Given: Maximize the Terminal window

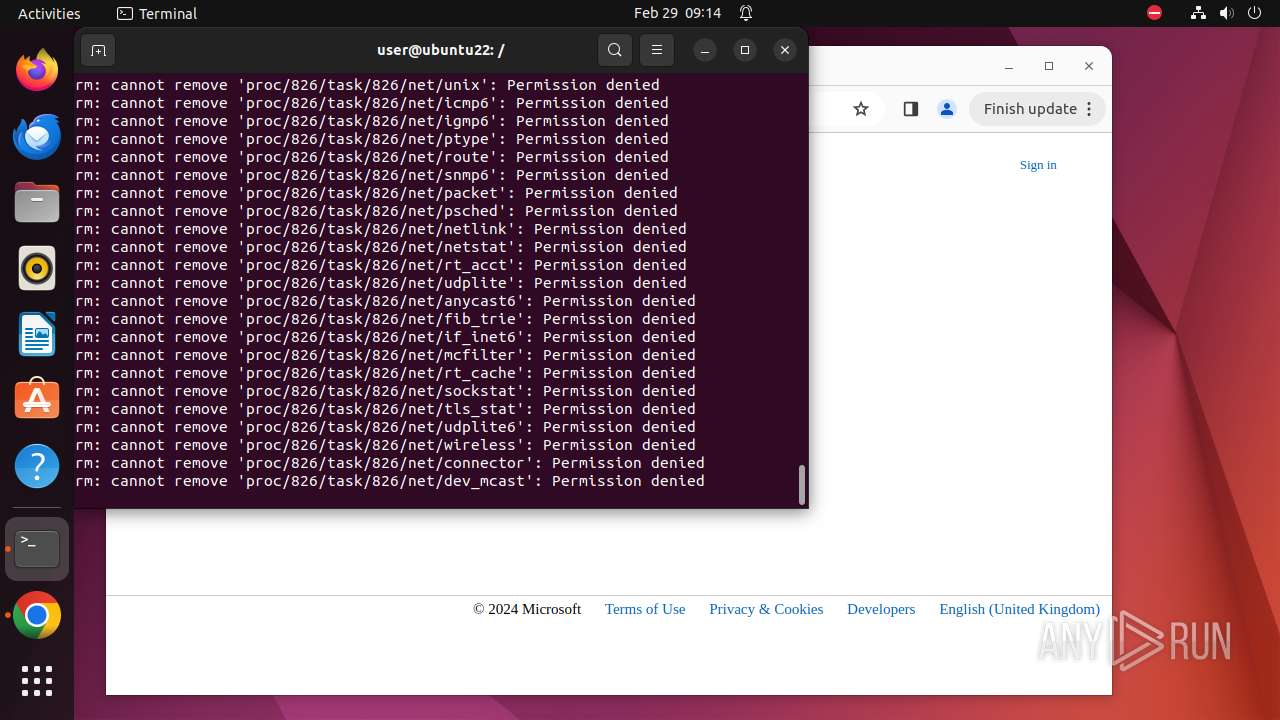Looking at the screenshot, I should click(x=745, y=50).
